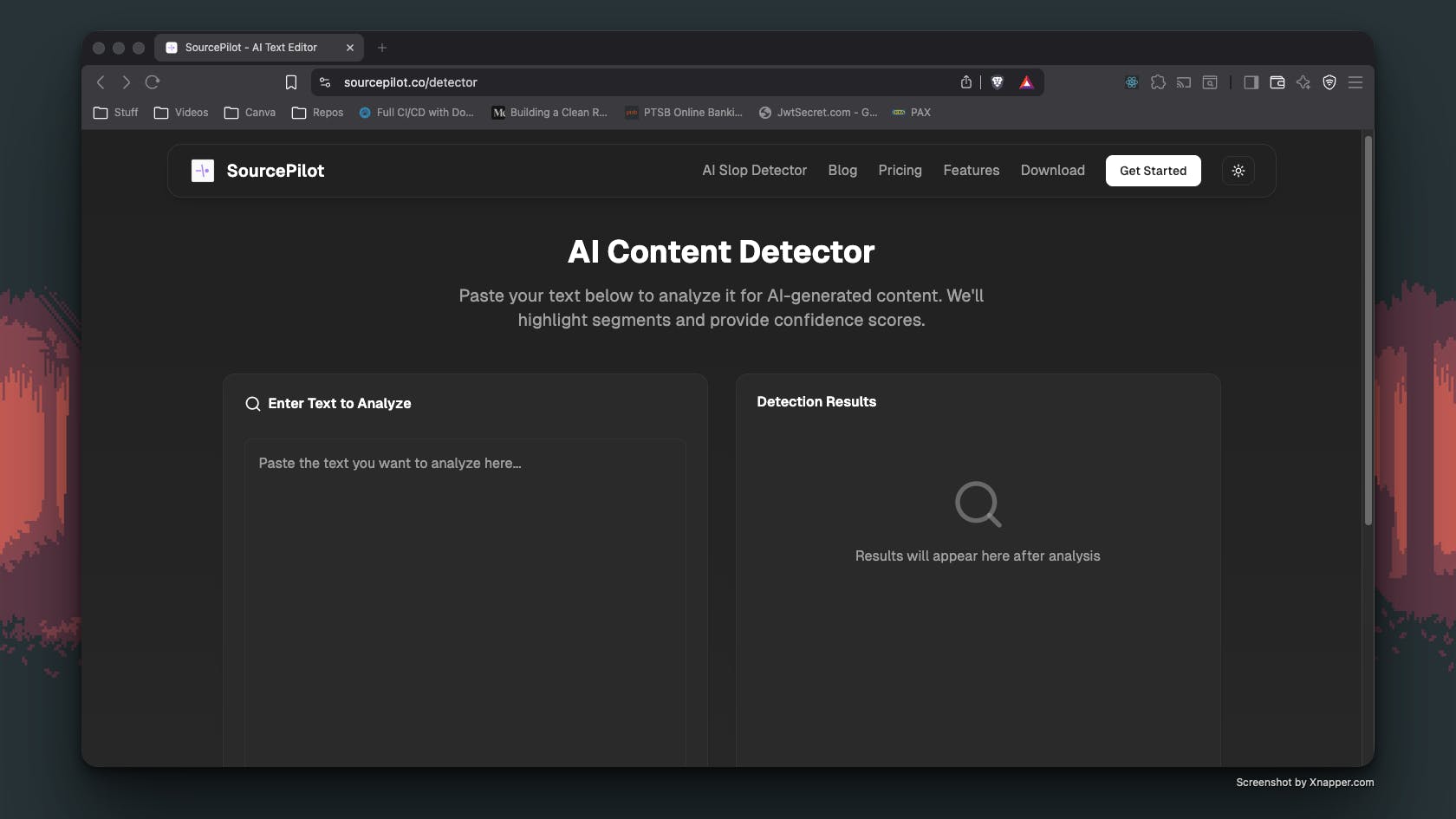
Task: Focus the text analysis textarea
Action: pyautogui.click(x=465, y=602)
